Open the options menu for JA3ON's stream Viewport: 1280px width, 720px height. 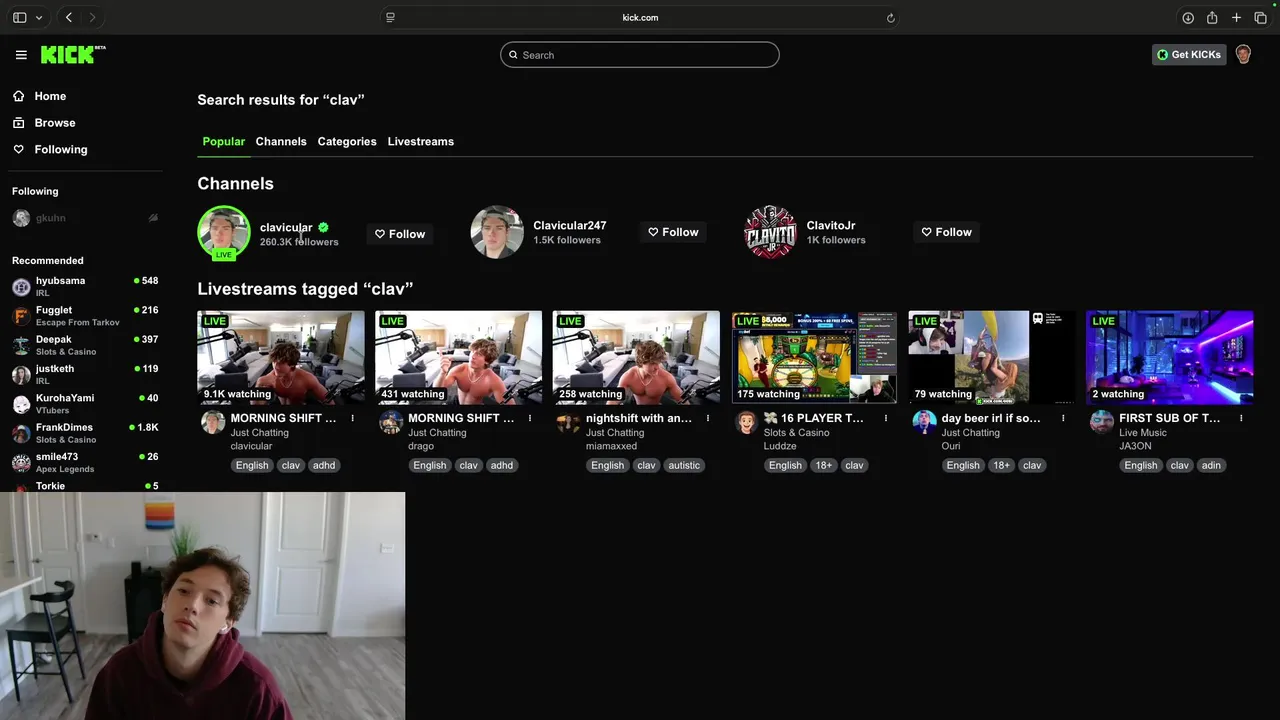tap(1241, 418)
